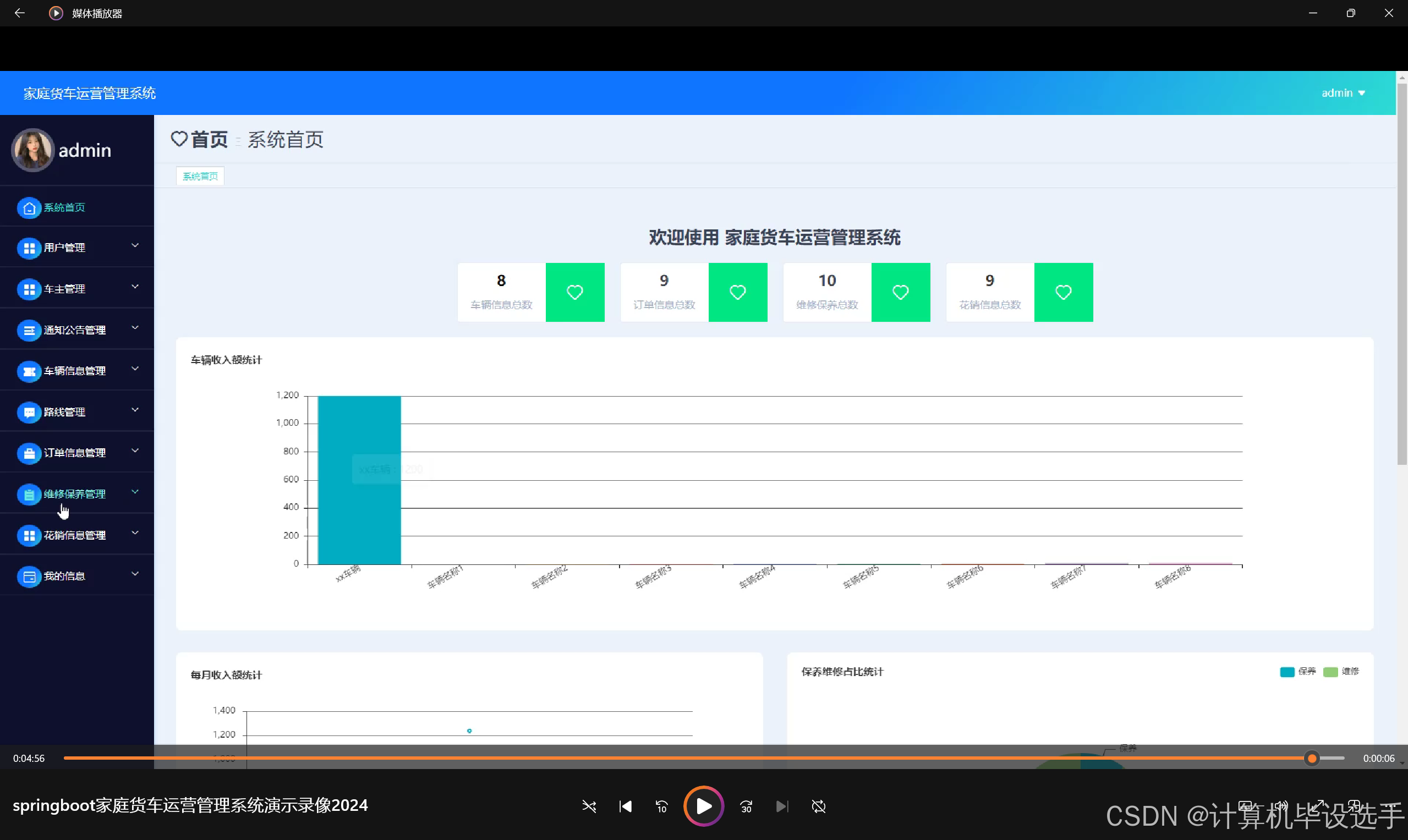Image resolution: width=1408 pixels, height=840 pixels.
Task: Toggle shuffle playback icon
Action: (589, 806)
